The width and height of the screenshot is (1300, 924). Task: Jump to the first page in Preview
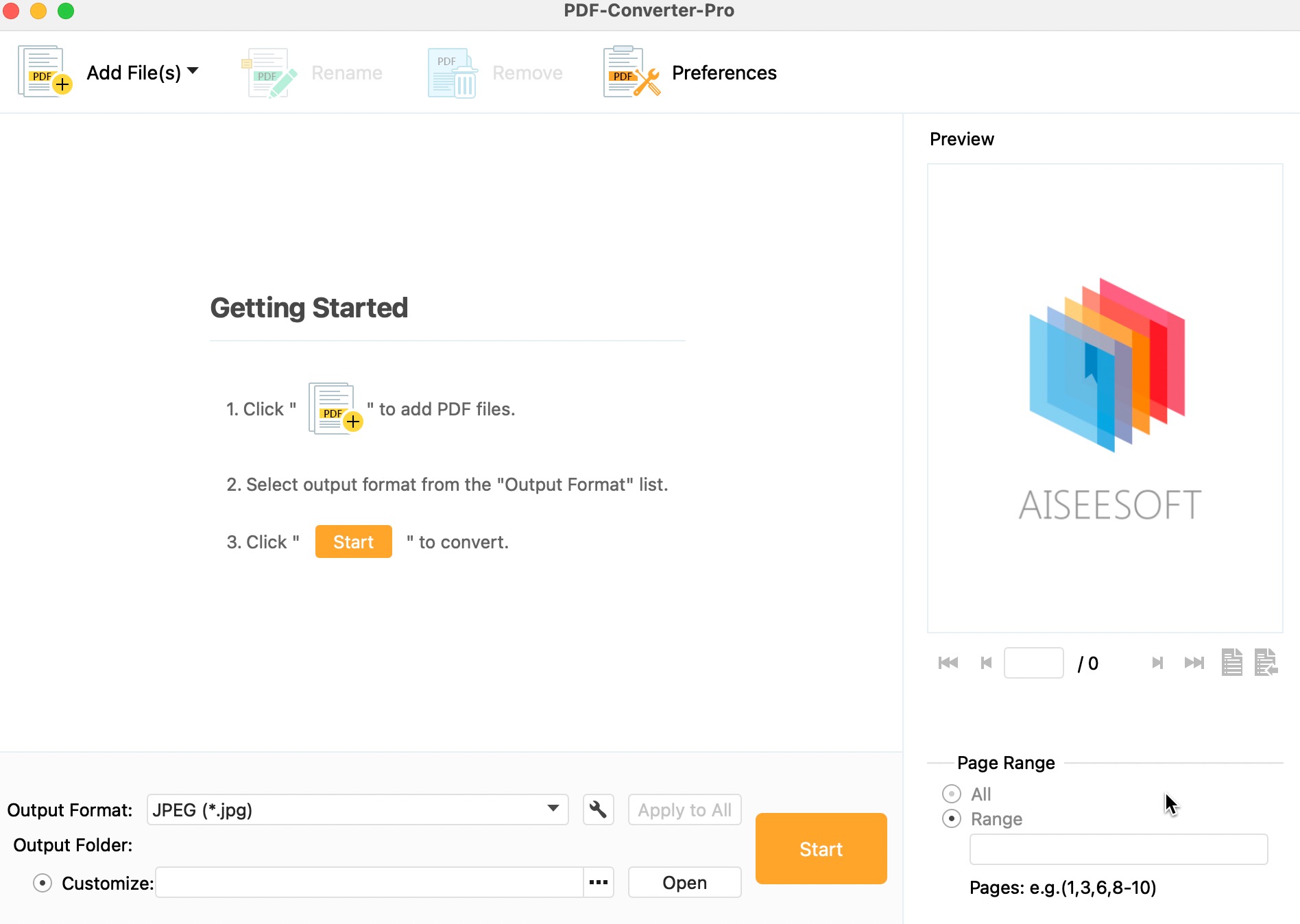tap(948, 663)
